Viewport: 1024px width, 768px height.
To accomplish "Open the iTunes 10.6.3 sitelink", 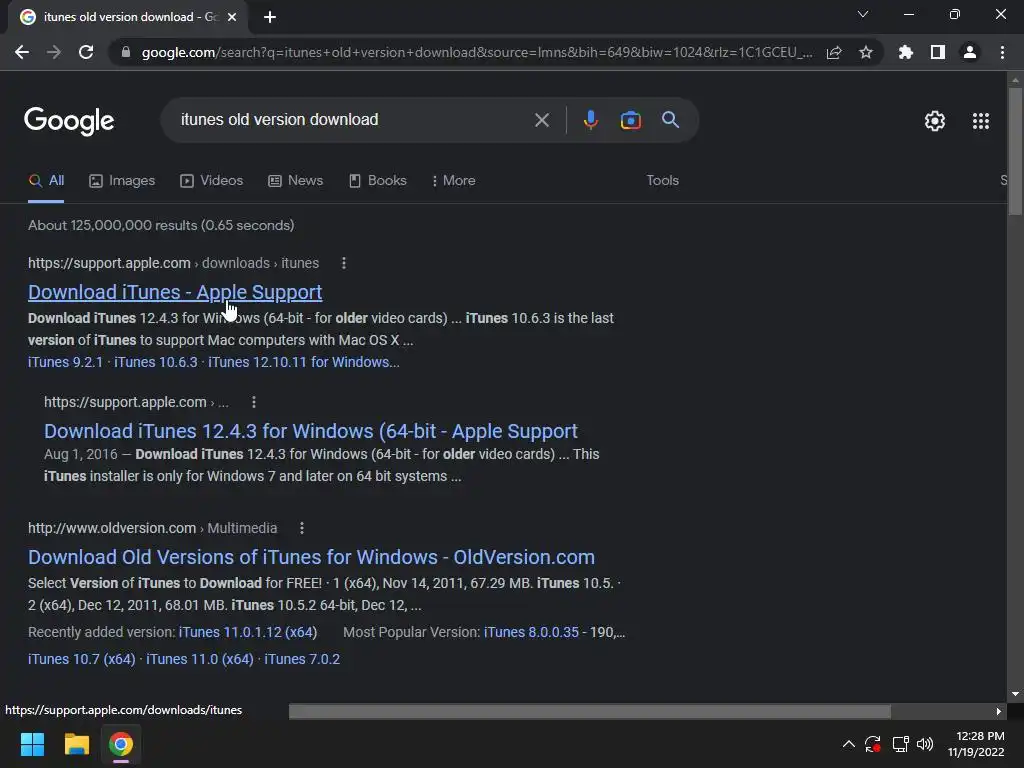I will pos(155,362).
